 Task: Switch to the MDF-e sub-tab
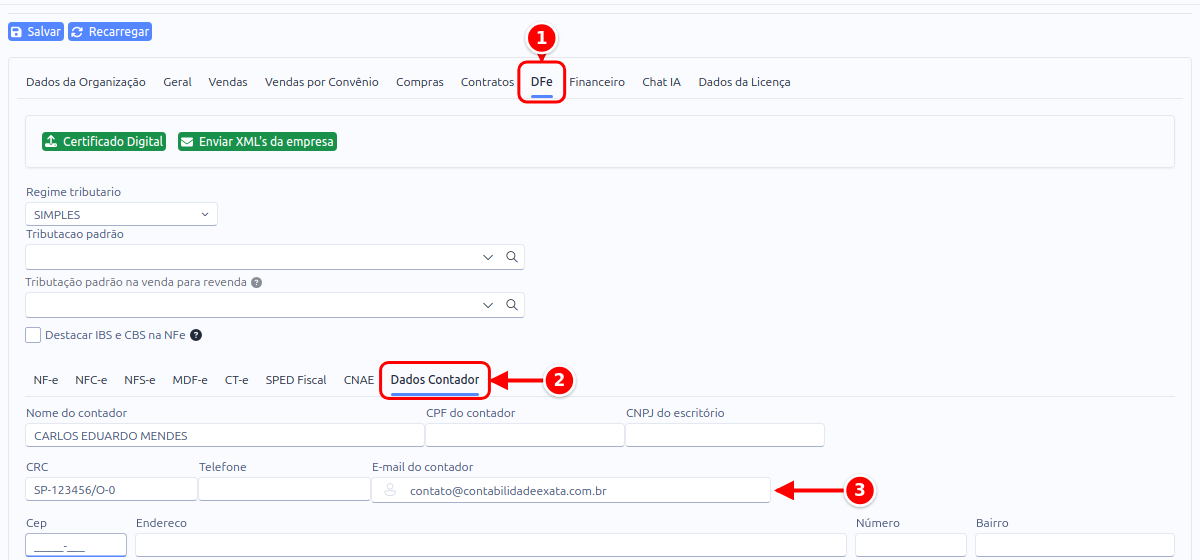(190, 380)
